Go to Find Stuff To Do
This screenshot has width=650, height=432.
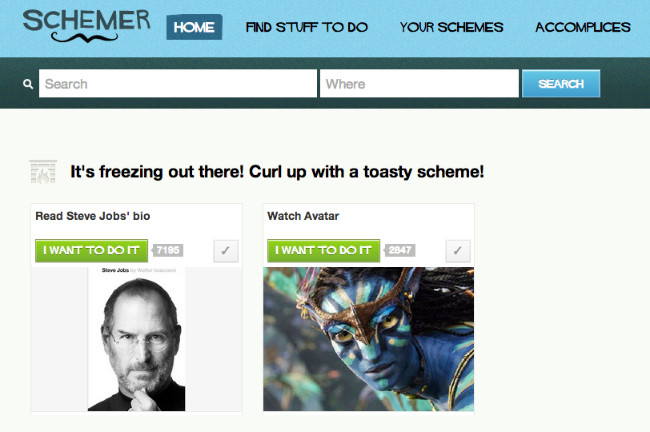coord(307,27)
